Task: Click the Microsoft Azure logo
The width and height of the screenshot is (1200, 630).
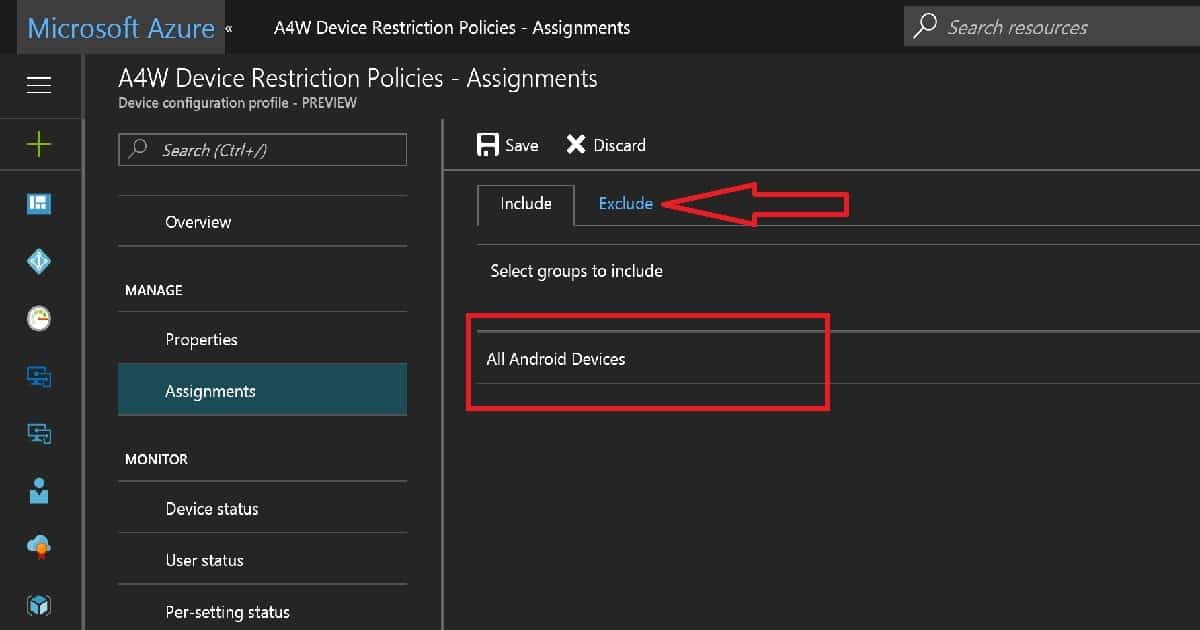Action: 121,28
